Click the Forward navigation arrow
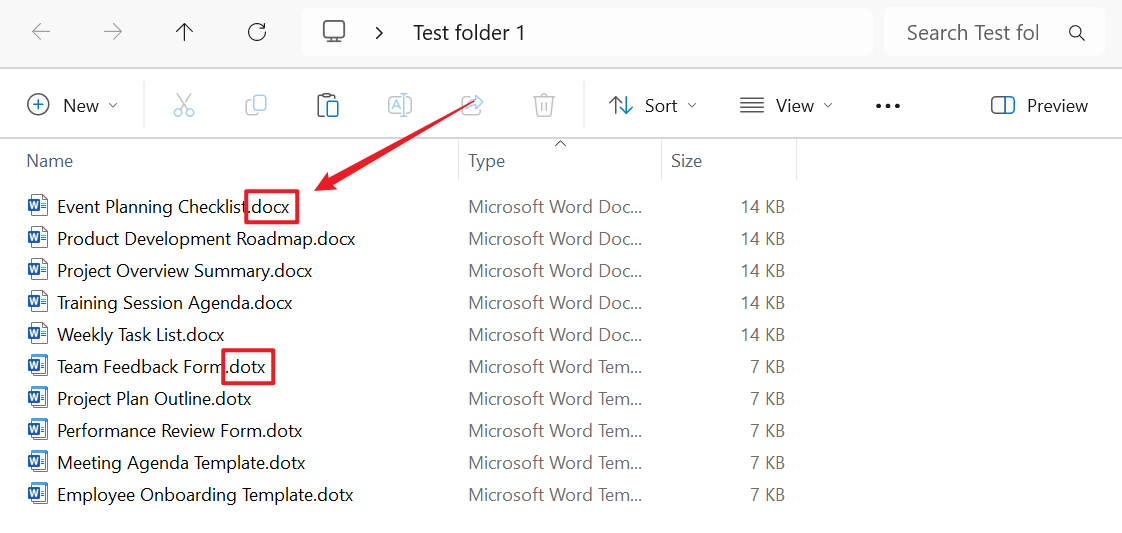Viewport: 1122px width, 533px height. 113,32
